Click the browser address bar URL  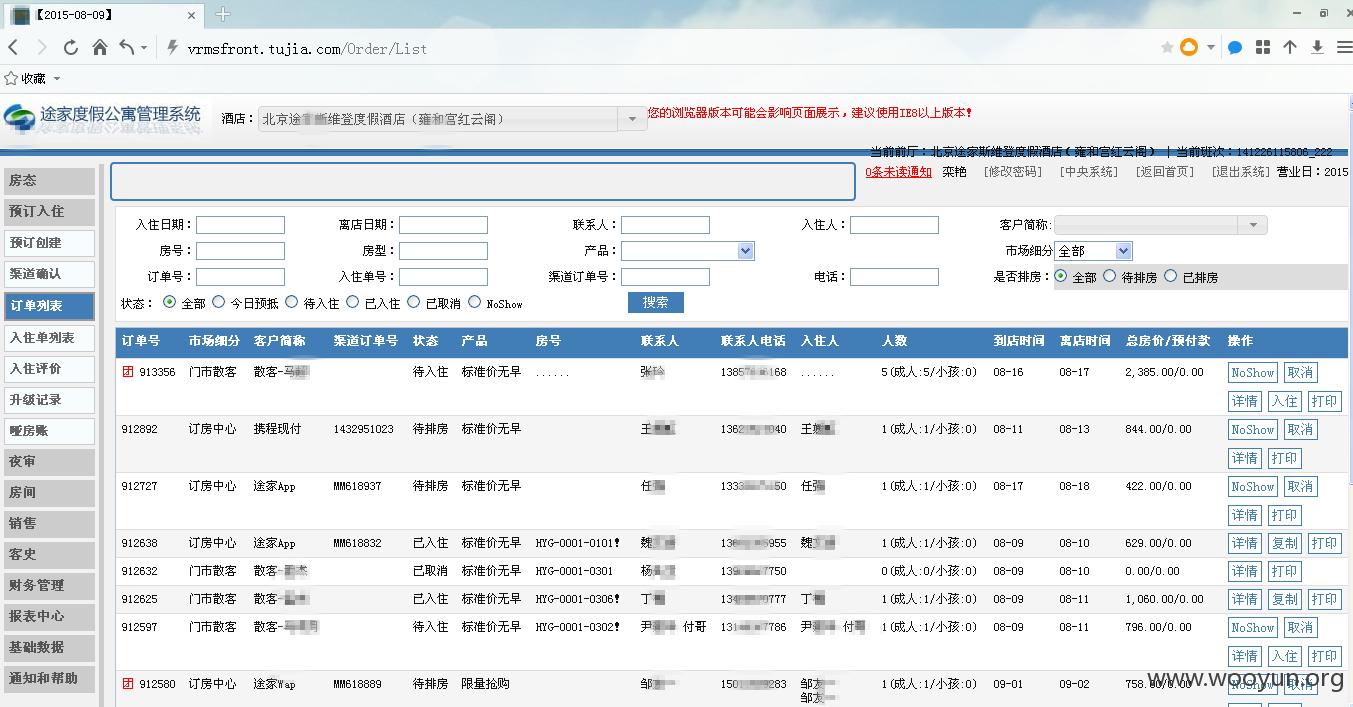pos(307,48)
